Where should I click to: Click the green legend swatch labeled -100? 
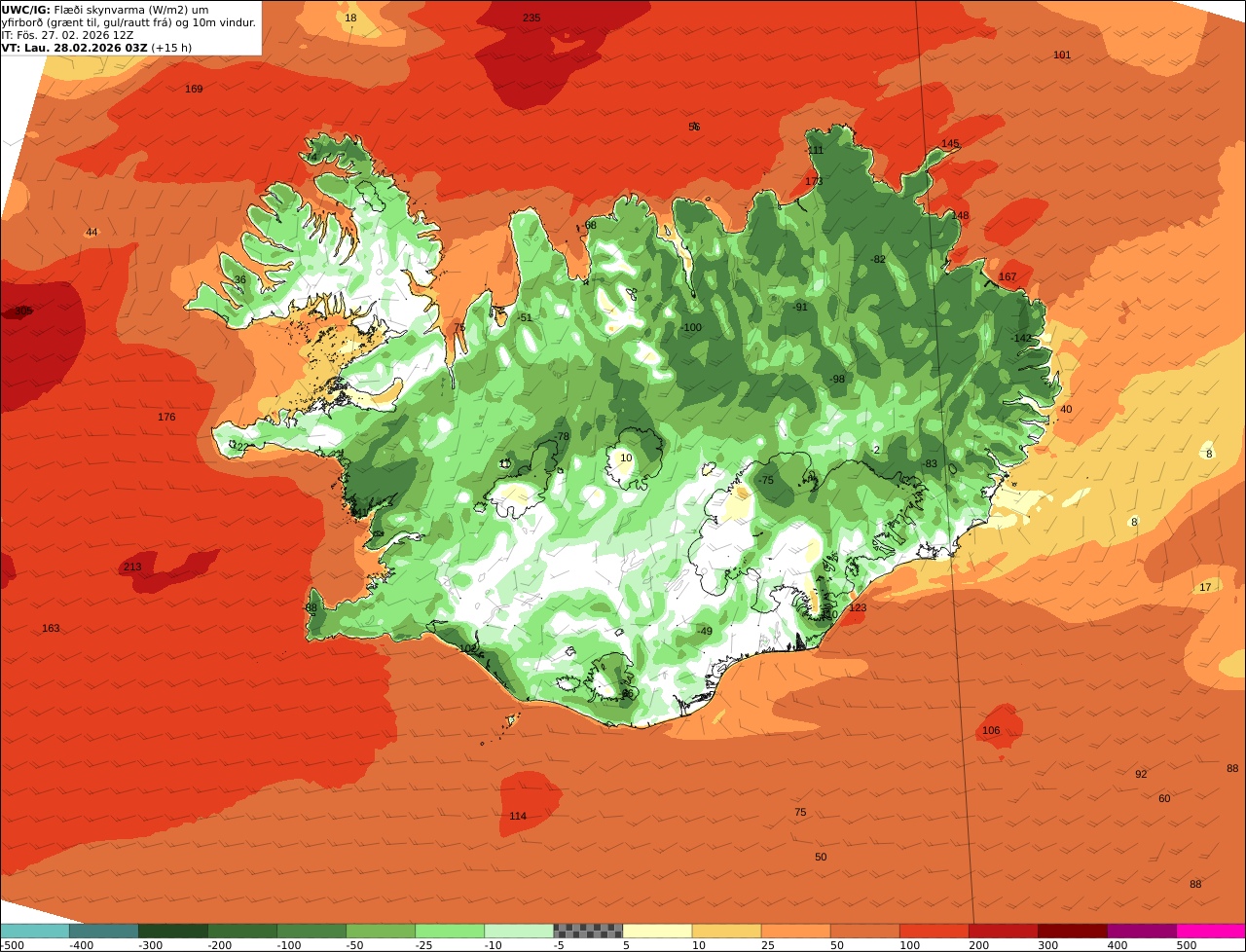[x=311, y=931]
